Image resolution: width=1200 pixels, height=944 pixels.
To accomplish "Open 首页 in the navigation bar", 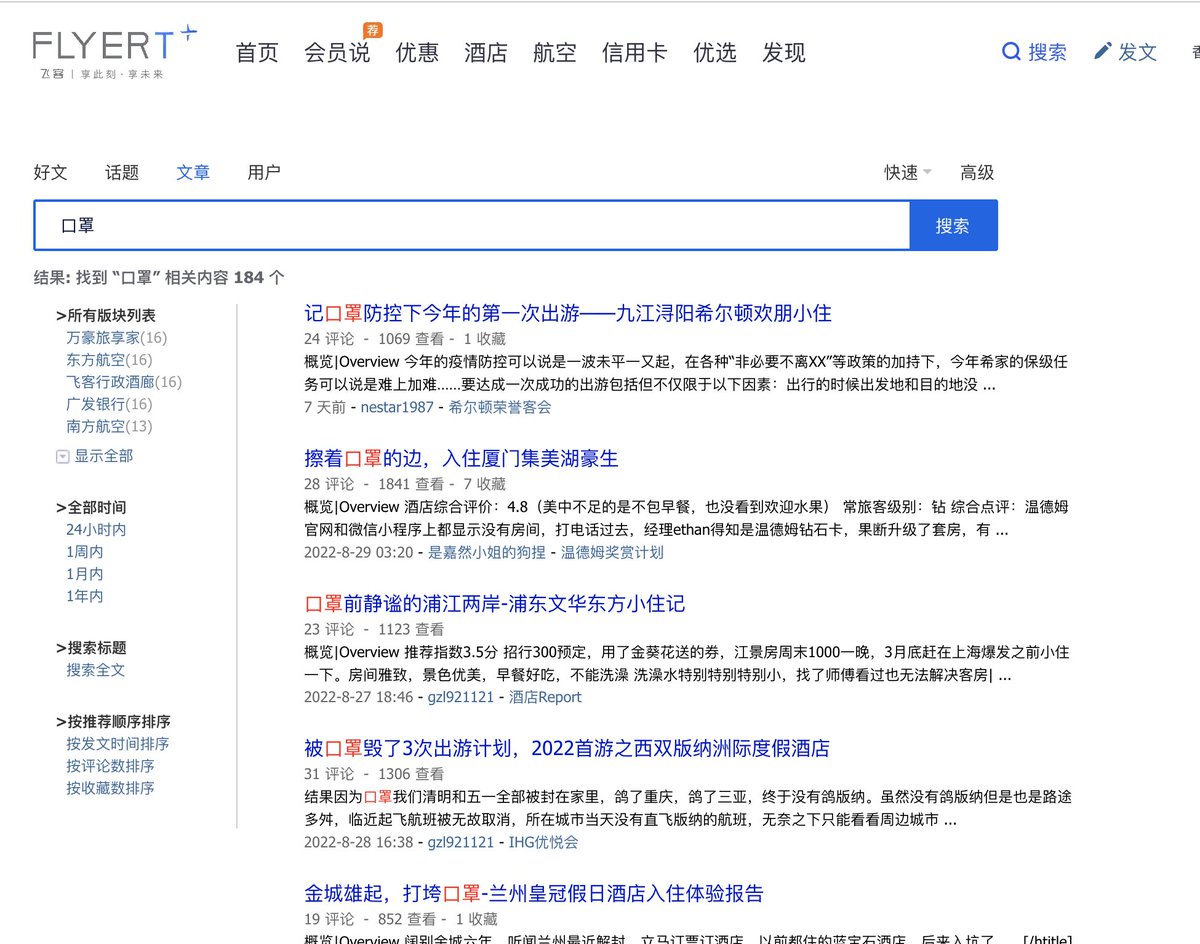I will (257, 53).
